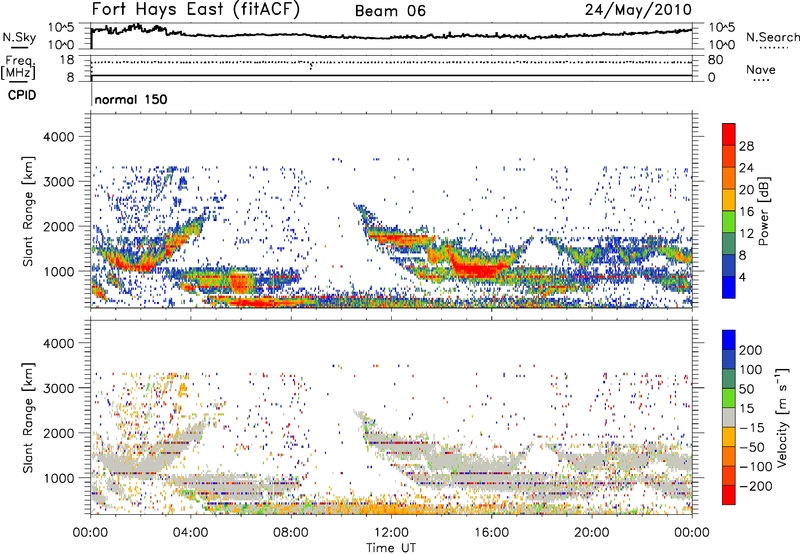Viewport: 800px width, 554px height.
Task: Click the "12" tick on Power colorbar
Action: [x=746, y=234]
